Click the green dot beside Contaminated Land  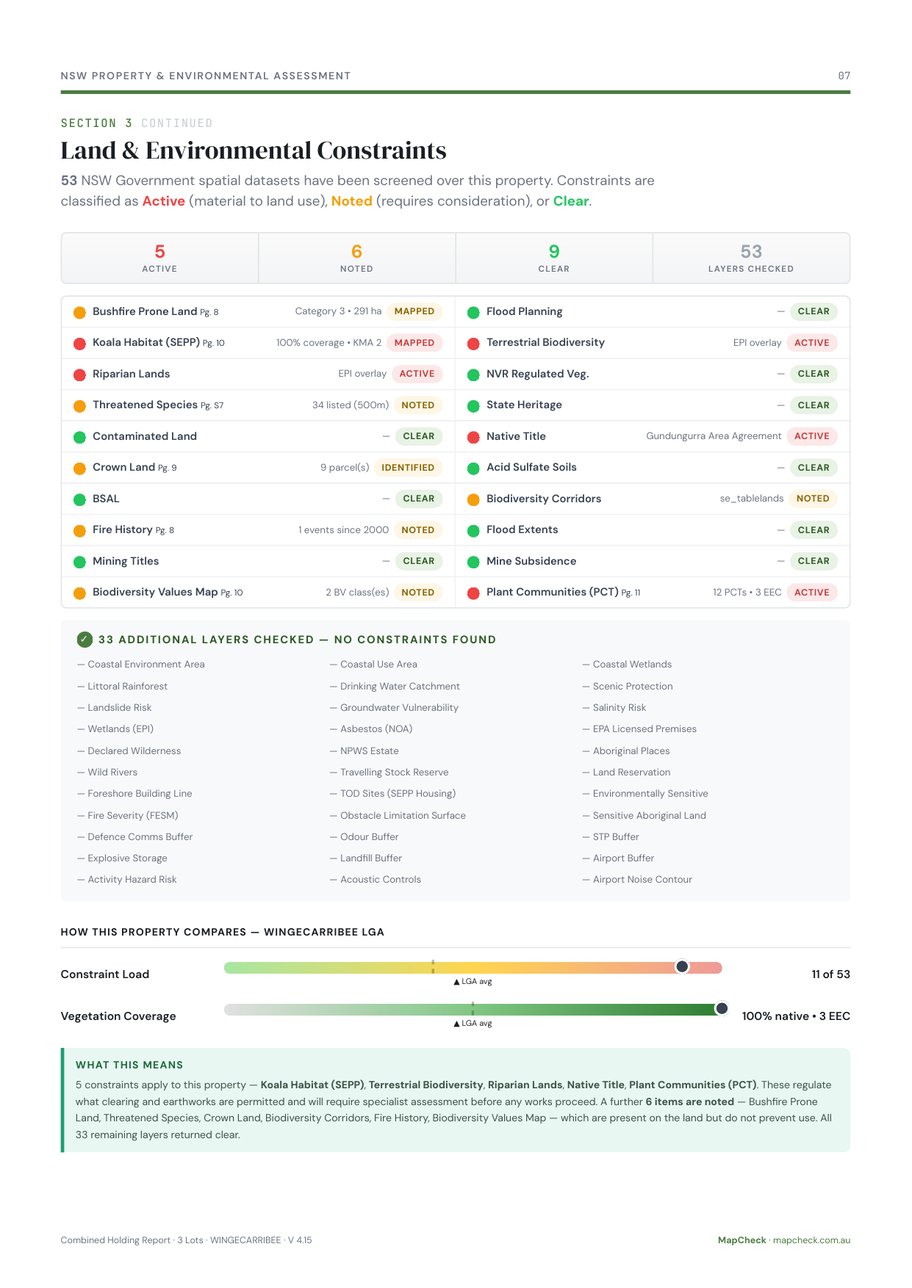tap(80, 437)
